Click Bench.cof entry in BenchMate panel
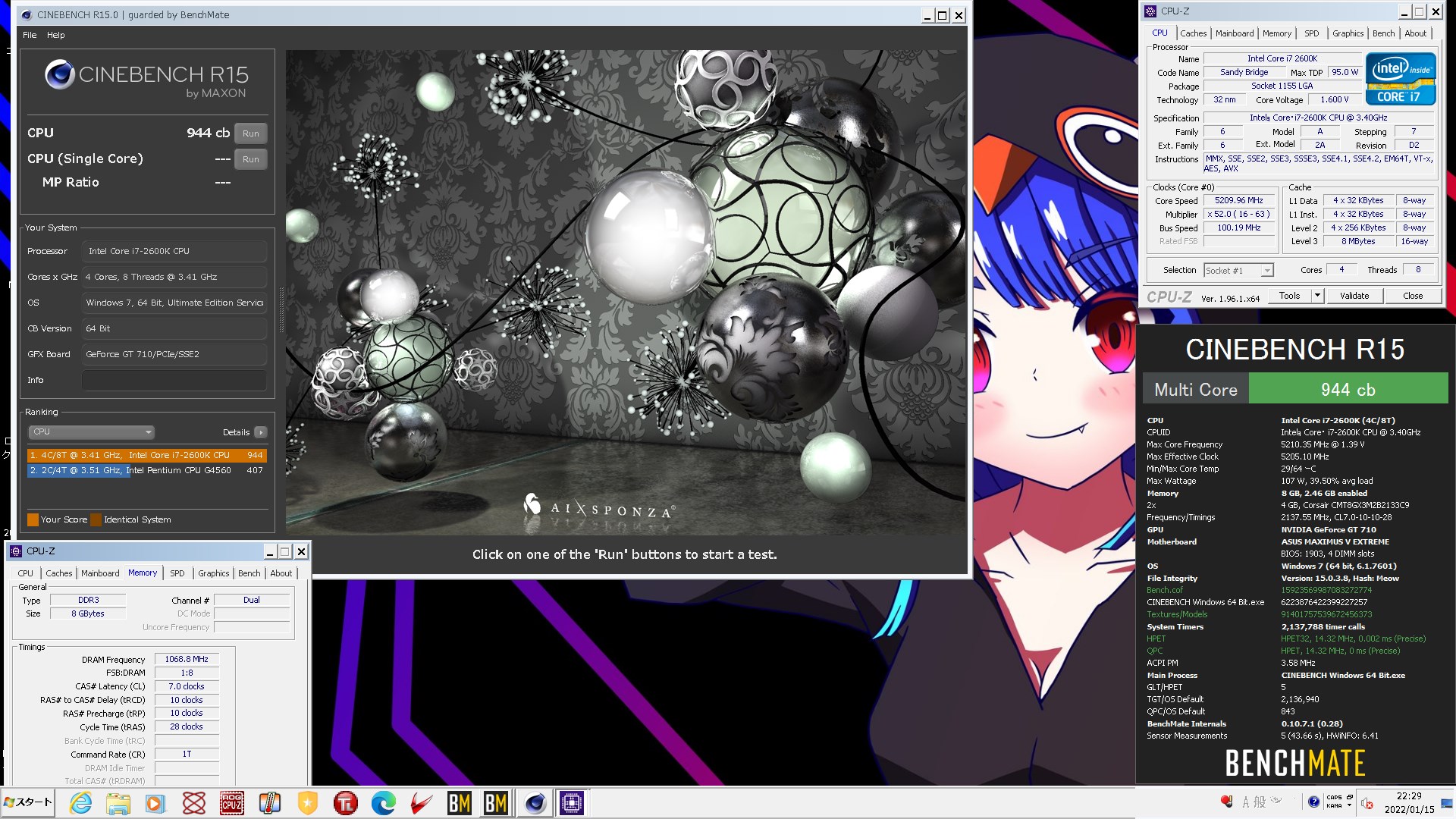 pos(1164,590)
